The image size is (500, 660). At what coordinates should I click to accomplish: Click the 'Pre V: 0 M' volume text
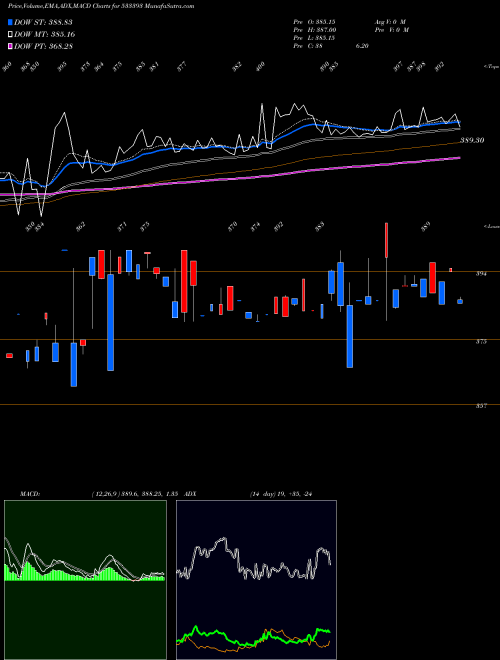pyautogui.click(x=393, y=30)
